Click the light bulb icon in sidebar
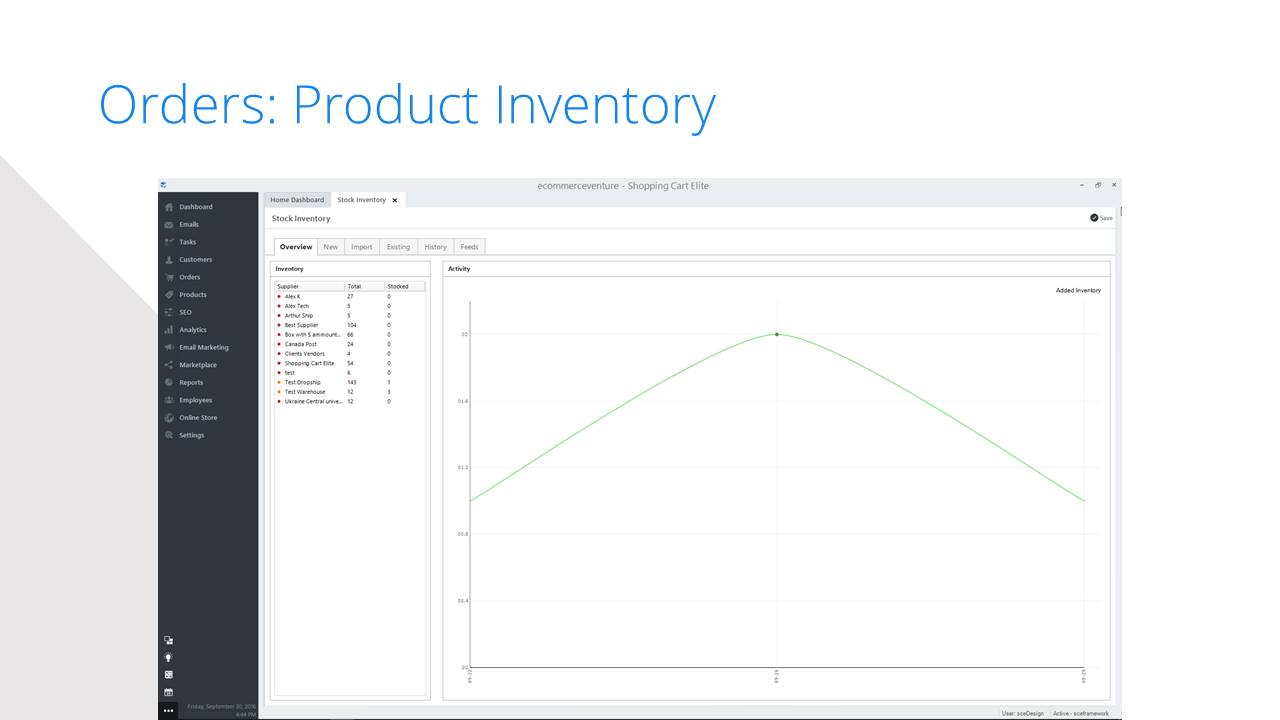1280x720 pixels. (168, 657)
